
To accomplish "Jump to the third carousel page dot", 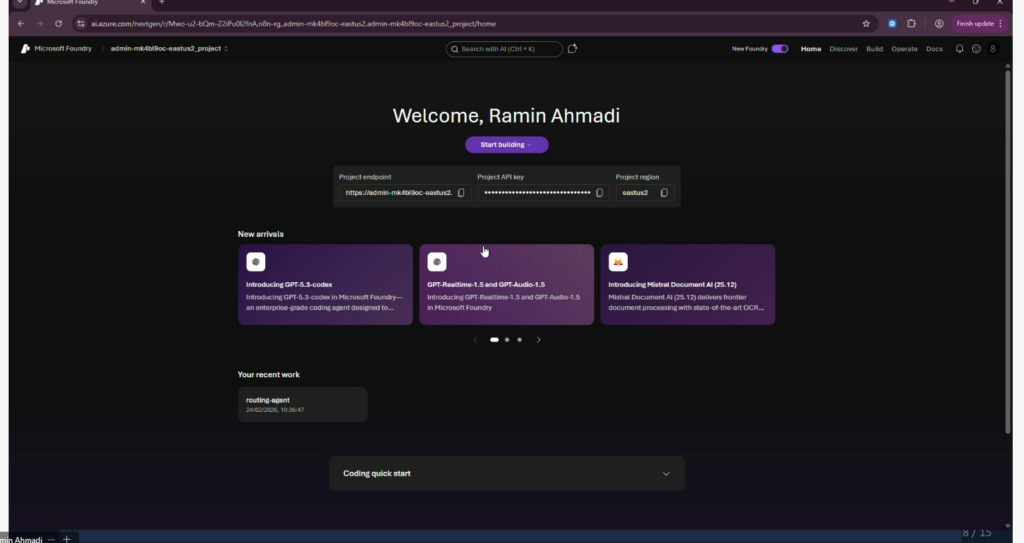I will coord(519,340).
